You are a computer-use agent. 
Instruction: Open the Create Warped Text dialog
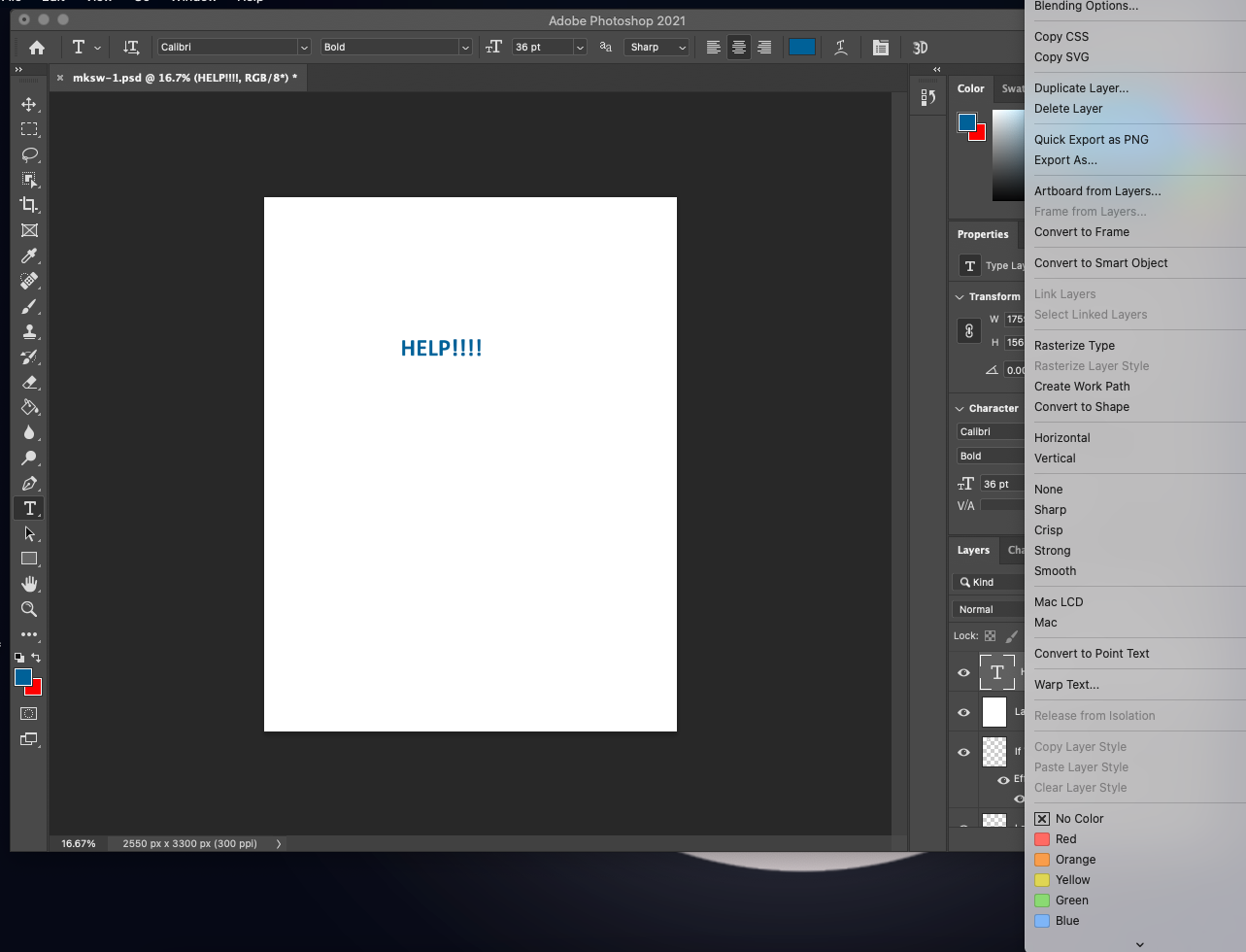click(1066, 684)
